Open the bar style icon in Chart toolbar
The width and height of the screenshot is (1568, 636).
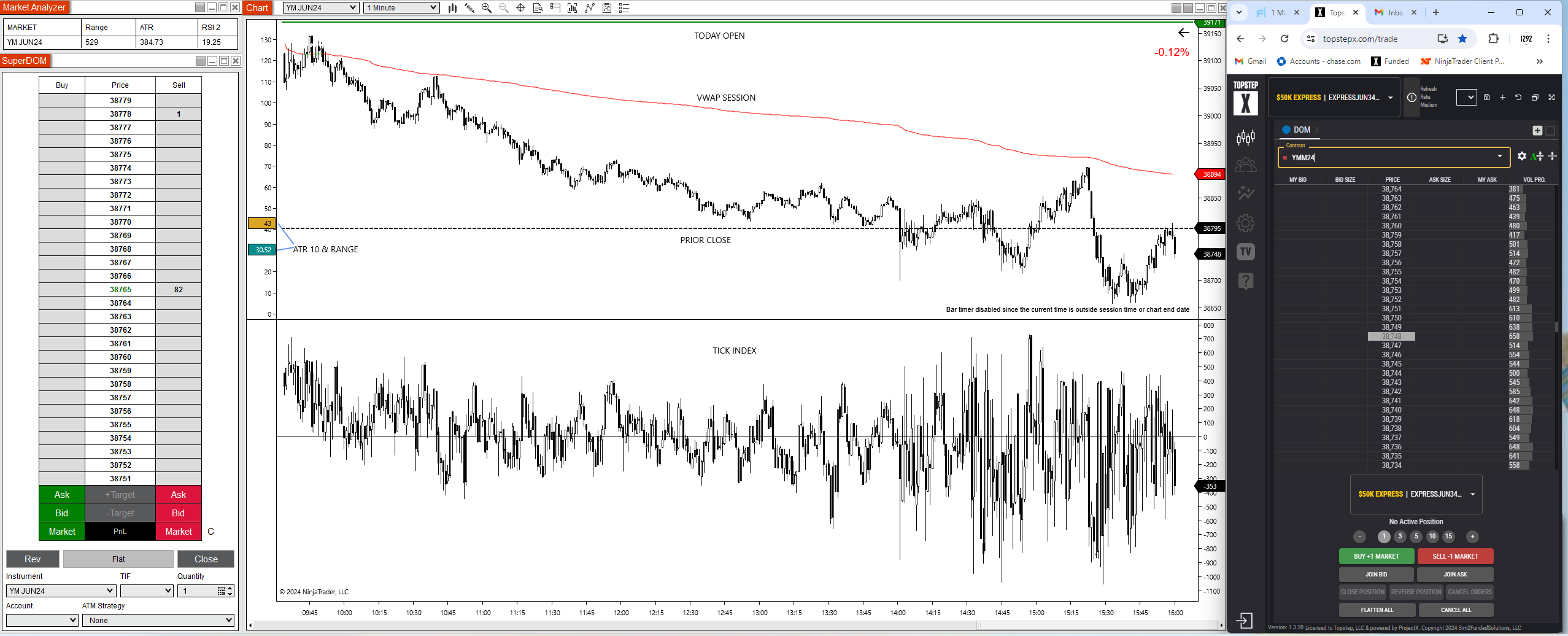pyautogui.click(x=452, y=8)
